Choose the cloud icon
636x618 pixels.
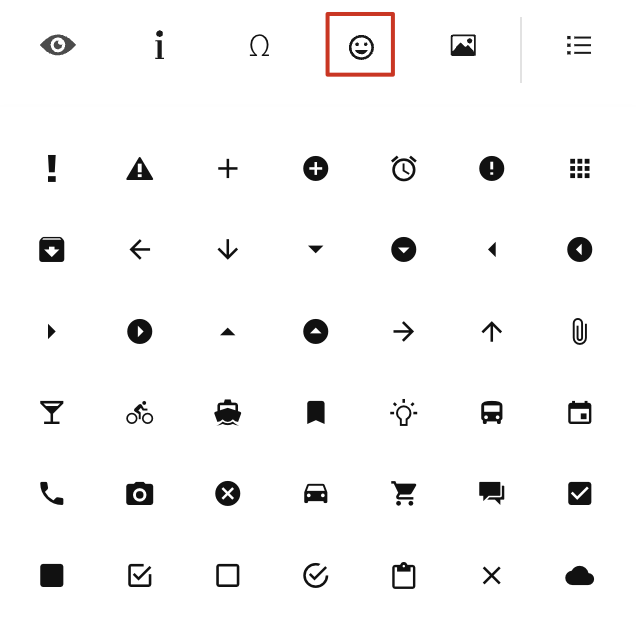(580, 576)
